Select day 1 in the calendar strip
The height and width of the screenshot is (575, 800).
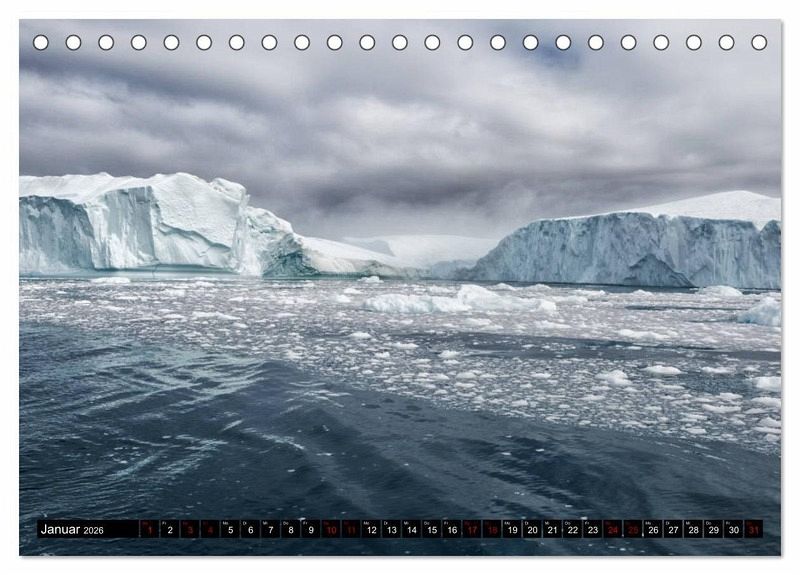pos(149,530)
